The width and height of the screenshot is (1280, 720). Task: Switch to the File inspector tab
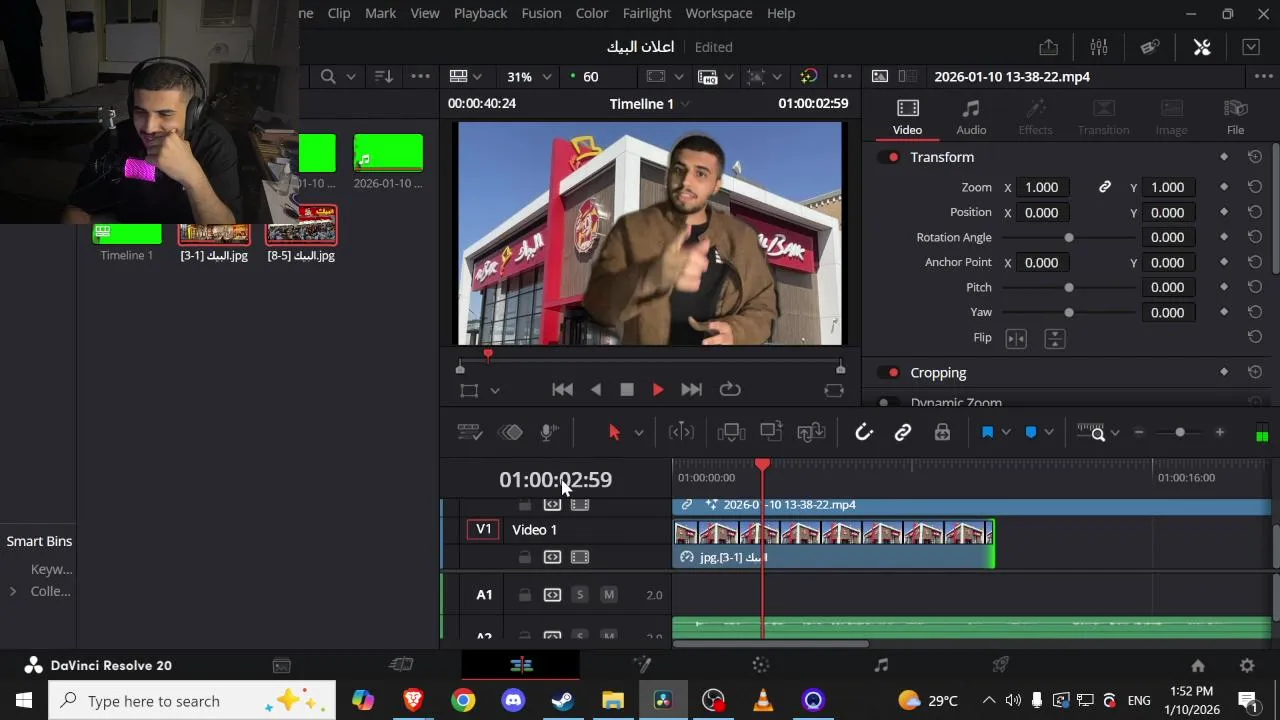point(1235,117)
